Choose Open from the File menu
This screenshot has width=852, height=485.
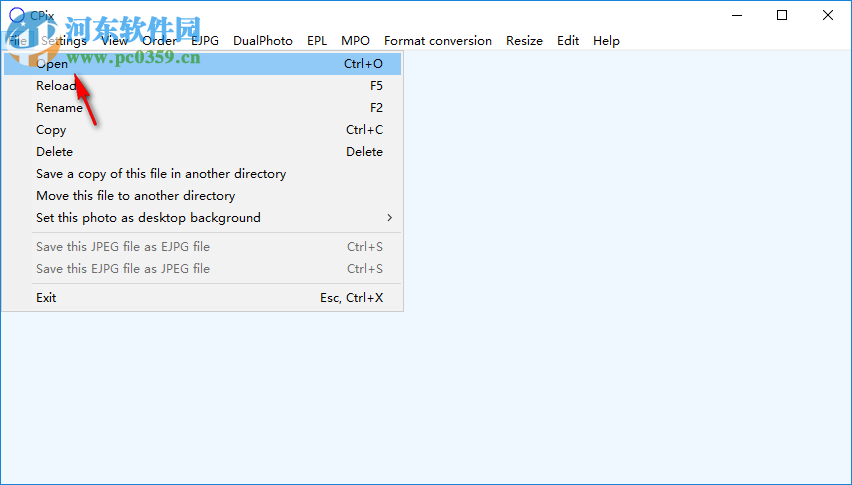202,64
